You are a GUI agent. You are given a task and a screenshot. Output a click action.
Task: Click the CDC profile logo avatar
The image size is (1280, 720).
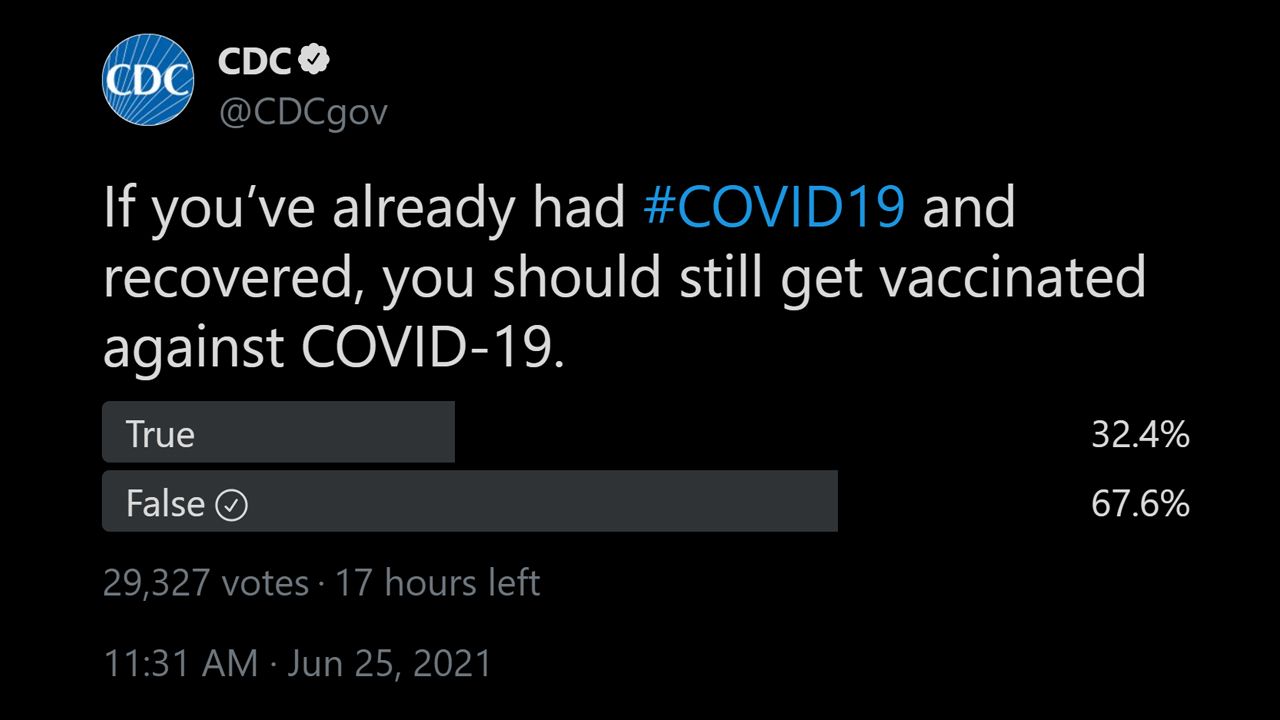147,79
